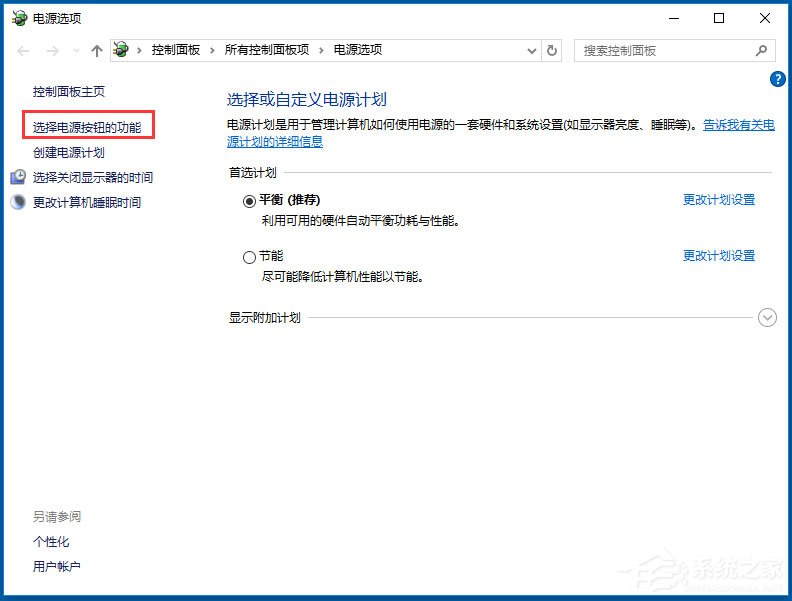The image size is (792, 601).
Task: Click the 显示附加计划 label
Action: coord(265,318)
